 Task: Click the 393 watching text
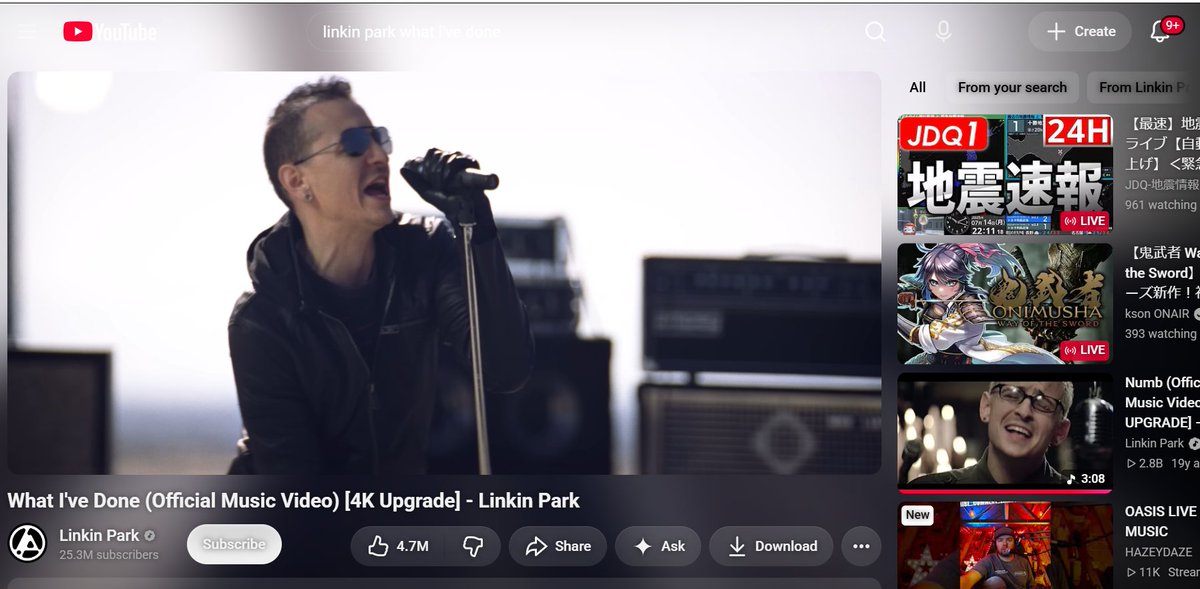1161,334
